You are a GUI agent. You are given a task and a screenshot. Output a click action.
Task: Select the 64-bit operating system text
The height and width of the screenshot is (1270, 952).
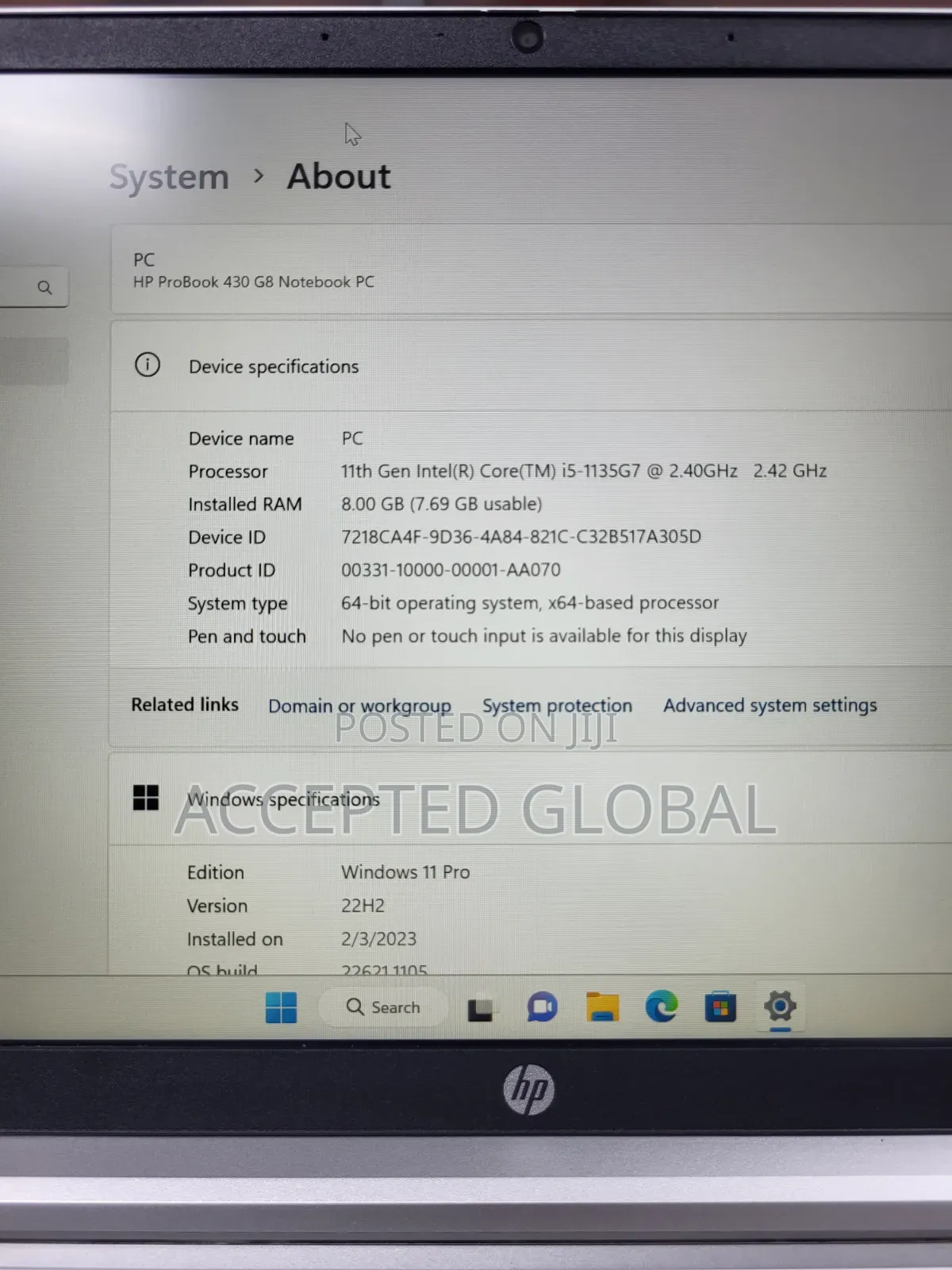pos(530,602)
